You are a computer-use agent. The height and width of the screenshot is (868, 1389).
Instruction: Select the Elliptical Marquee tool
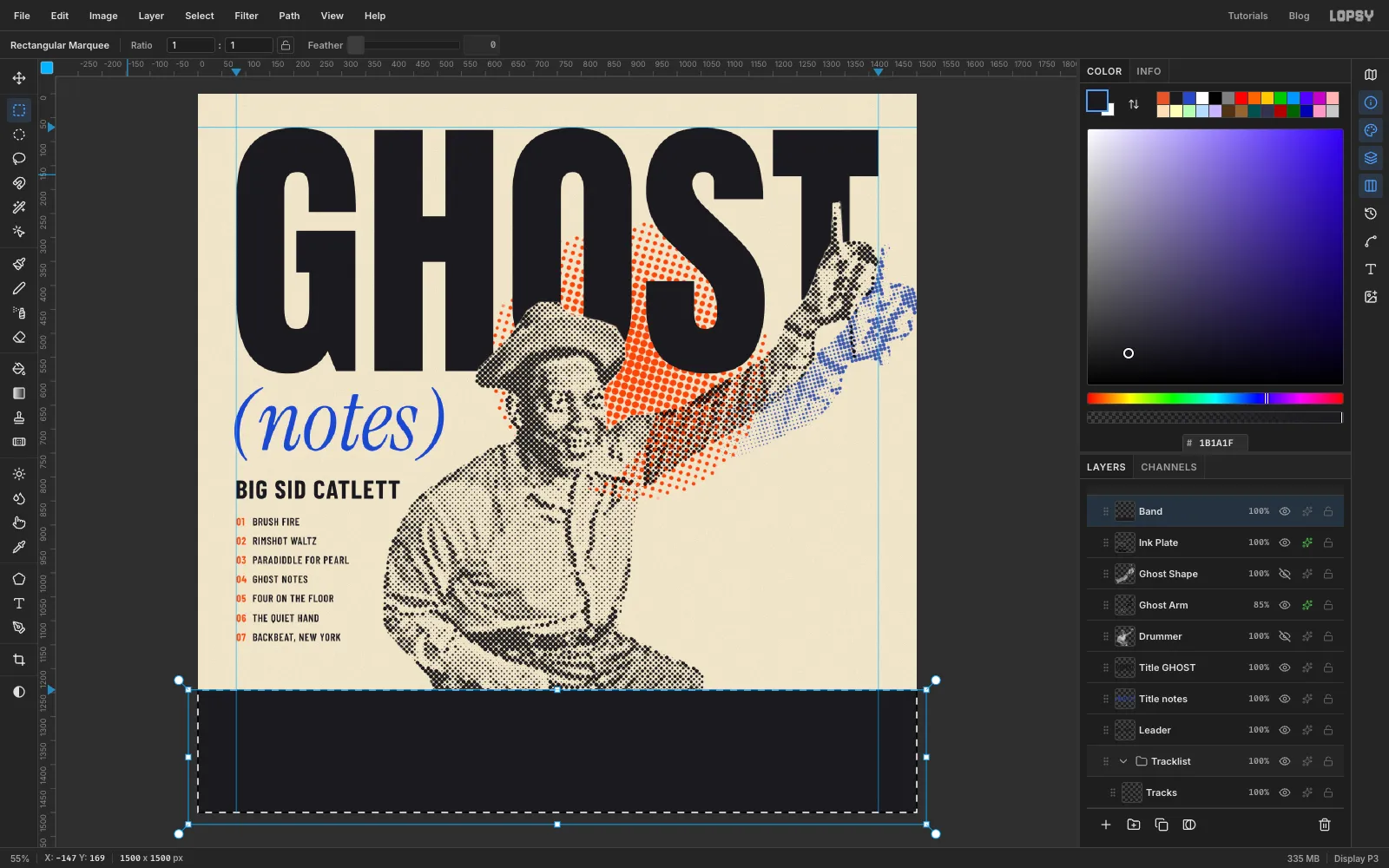pos(19,135)
